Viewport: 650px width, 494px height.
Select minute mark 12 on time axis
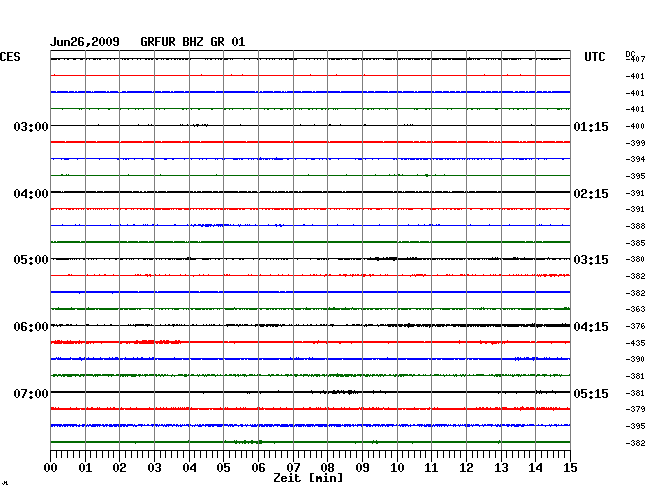pyautogui.click(x=466, y=468)
